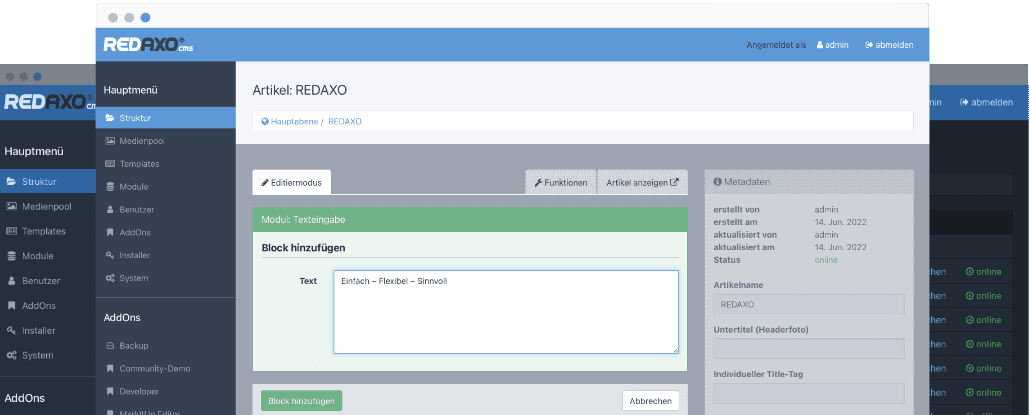Open System settings in sidebar
The height and width of the screenshot is (415, 1030).
pos(133,278)
